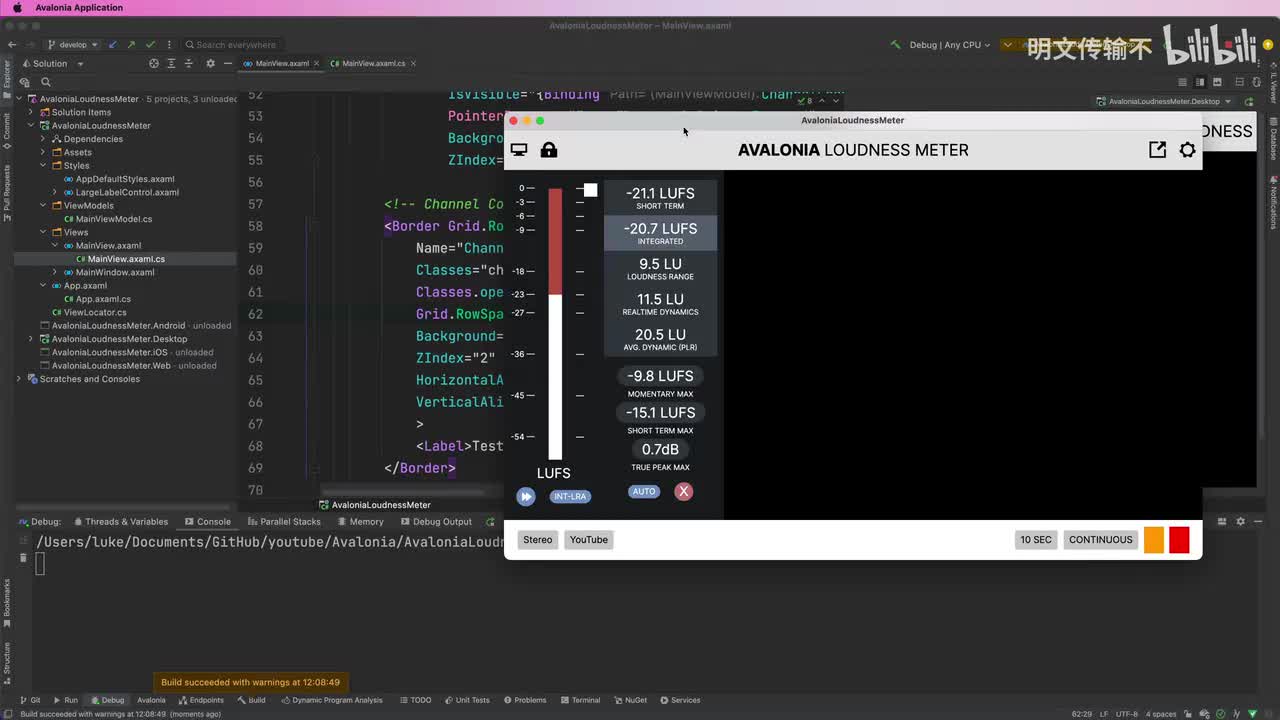Screen dimensions: 1280x720
Task: Click the locate file target icon in Solution panel
Action: pyautogui.click(x=154, y=64)
